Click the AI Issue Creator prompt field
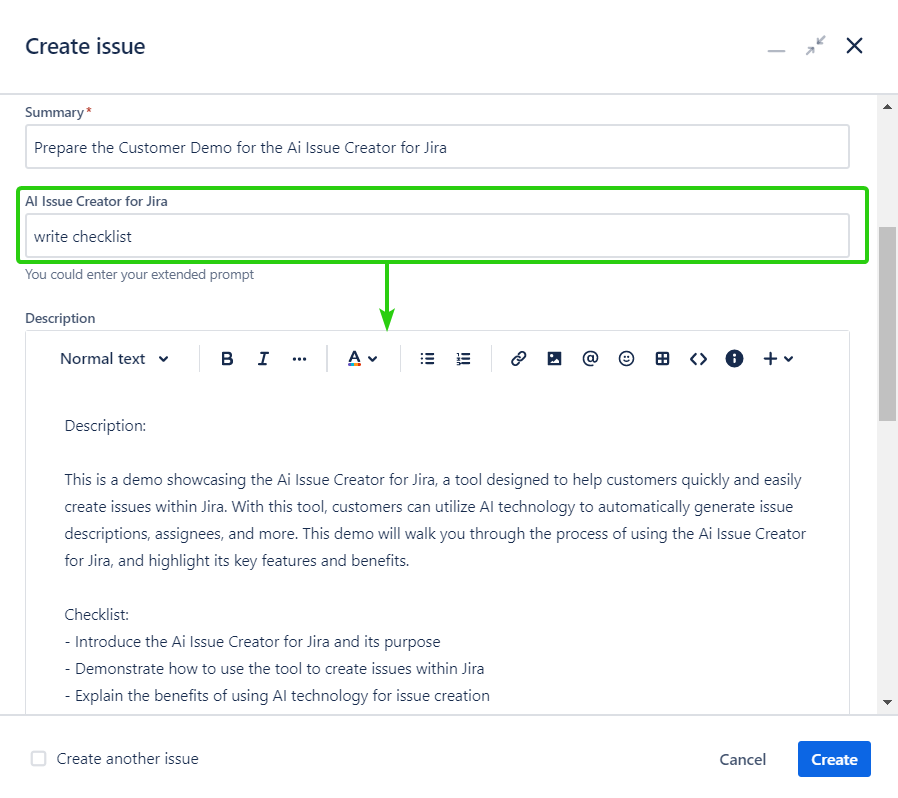Screen dimensions: 898x798 437,236
